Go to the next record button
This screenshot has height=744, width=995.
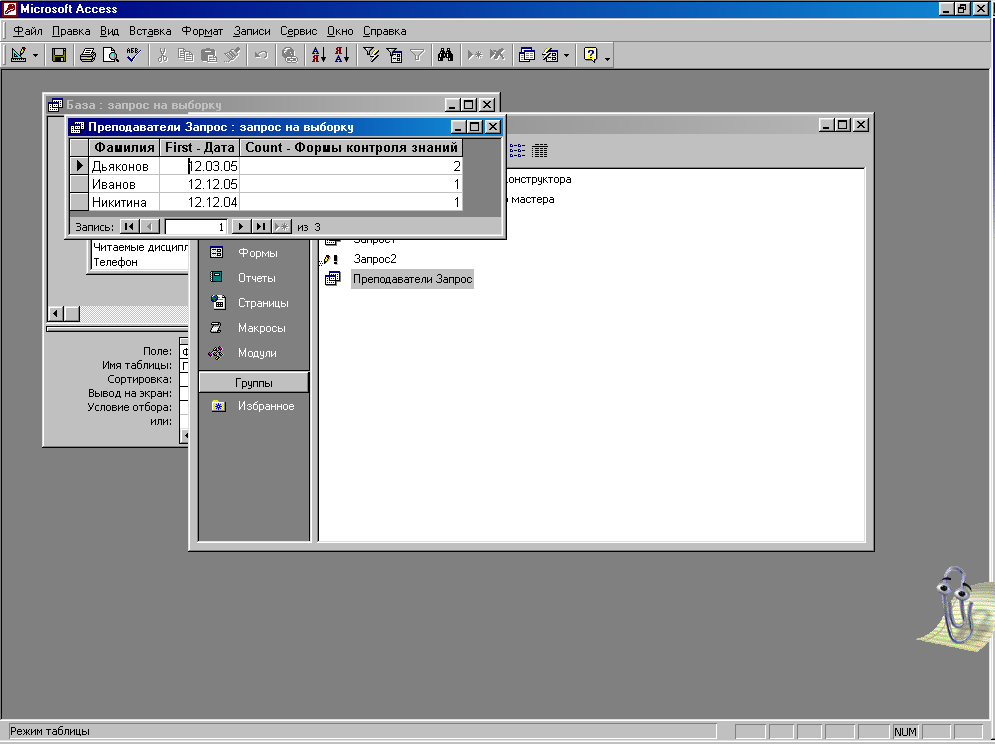point(241,227)
